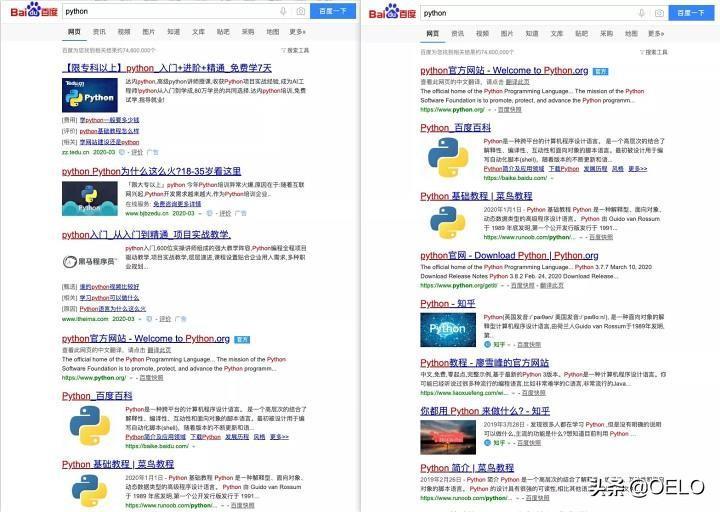This screenshot has width=720, height=512.
Task: Open 'python官方网站 - Welcome to Python.org' on right page
Action: pos(504,71)
